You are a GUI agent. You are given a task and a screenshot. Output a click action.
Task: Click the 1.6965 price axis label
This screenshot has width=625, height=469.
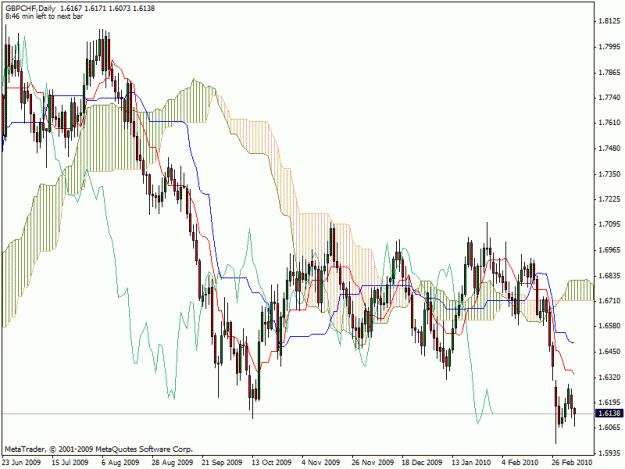(x=610, y=250)
